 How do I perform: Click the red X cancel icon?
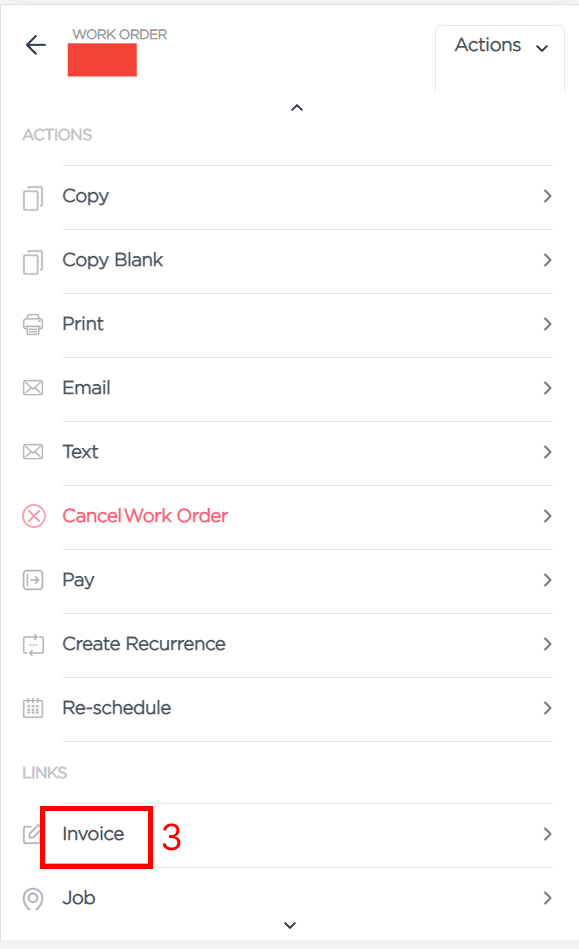click(34, 516)
